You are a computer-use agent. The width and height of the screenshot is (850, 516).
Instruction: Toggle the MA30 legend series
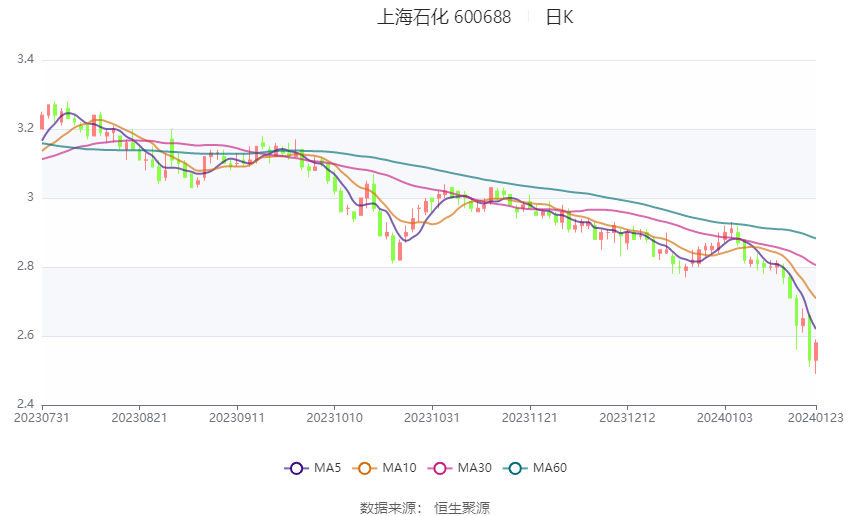pos(460,468)
